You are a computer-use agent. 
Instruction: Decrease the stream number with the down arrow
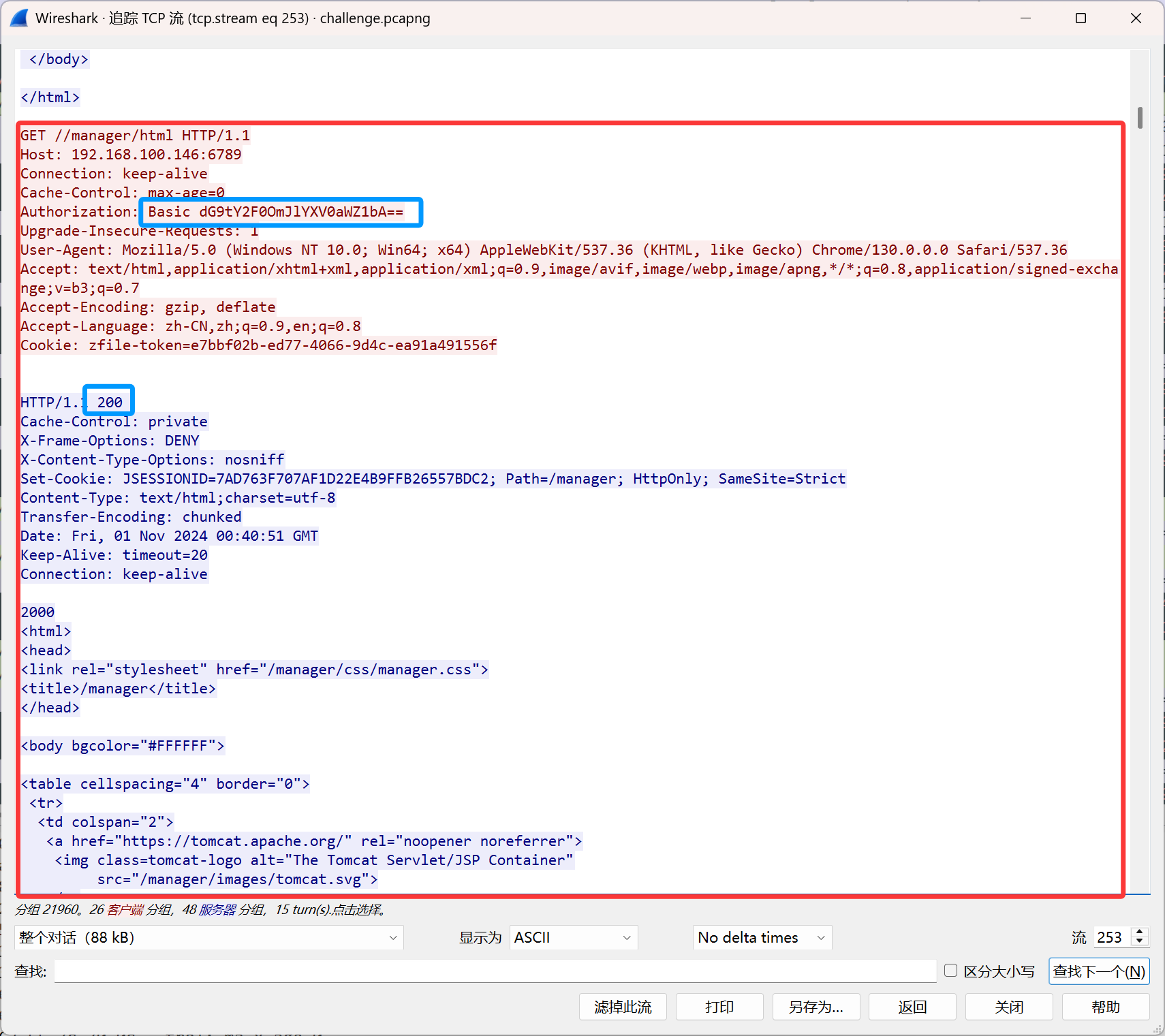[x=1140, y=942]
